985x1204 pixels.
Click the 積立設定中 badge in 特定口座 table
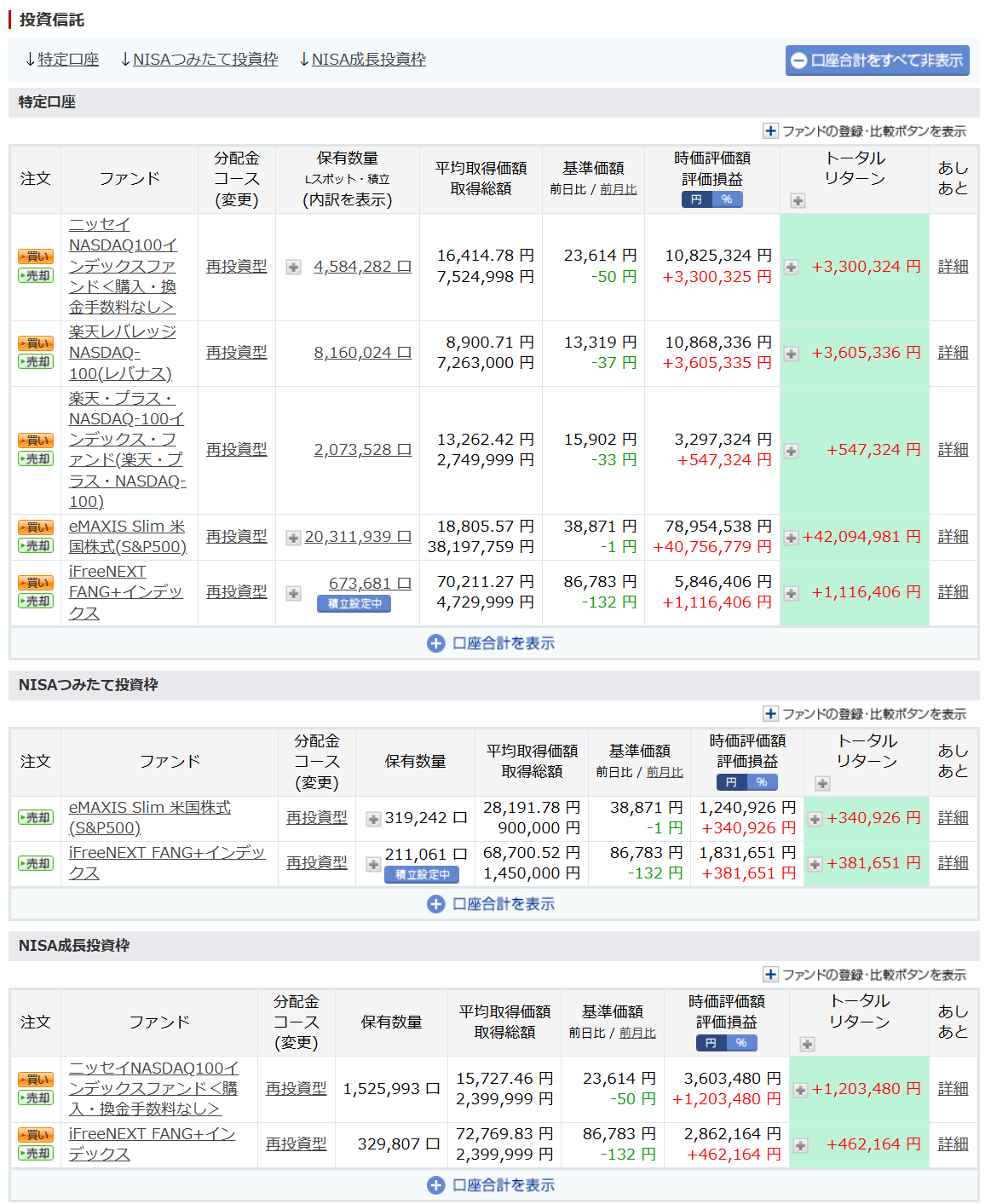pos(354,603)
